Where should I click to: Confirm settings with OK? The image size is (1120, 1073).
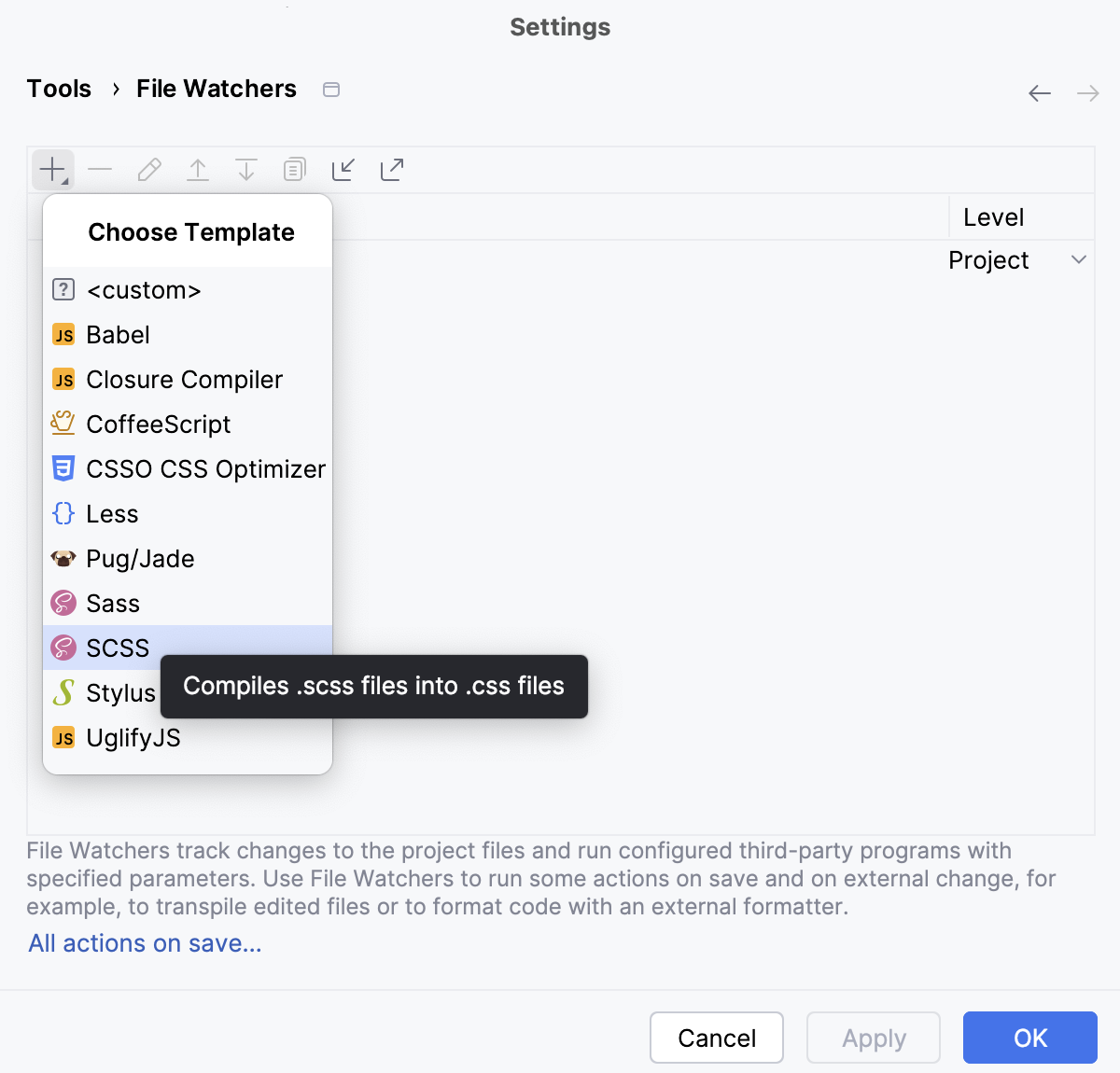click(1029, 1038)
